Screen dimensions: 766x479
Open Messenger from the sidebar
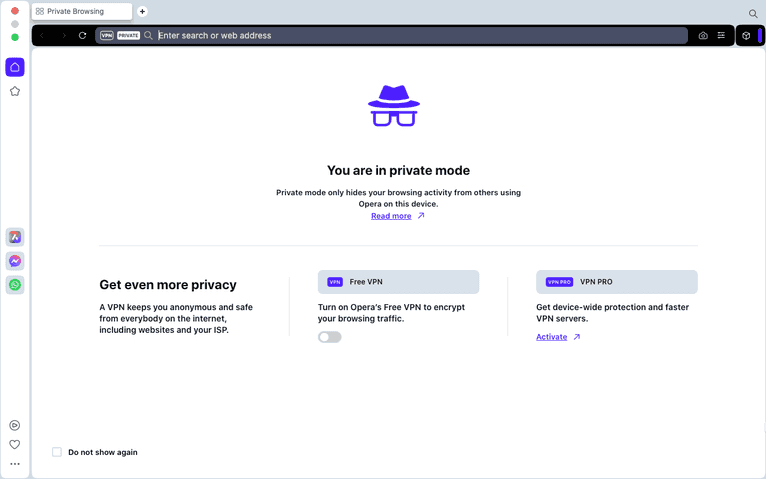15,261
